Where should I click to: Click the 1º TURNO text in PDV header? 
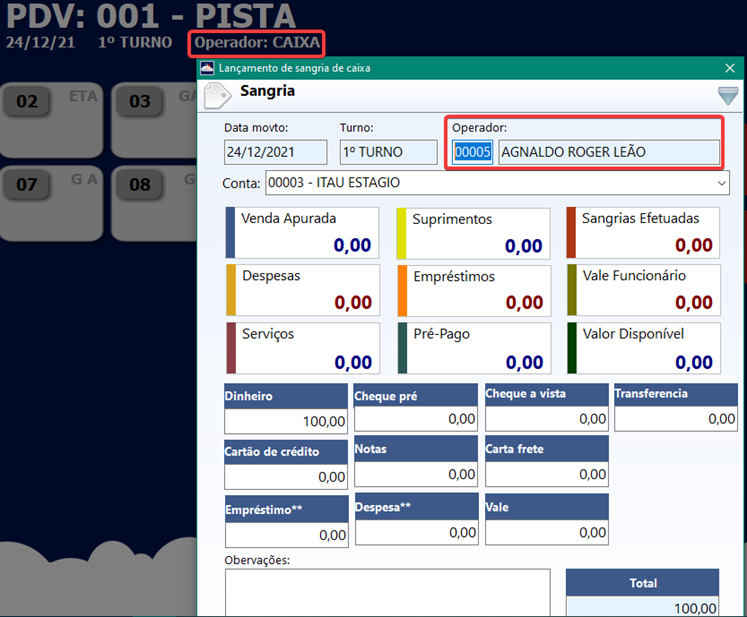135,42
